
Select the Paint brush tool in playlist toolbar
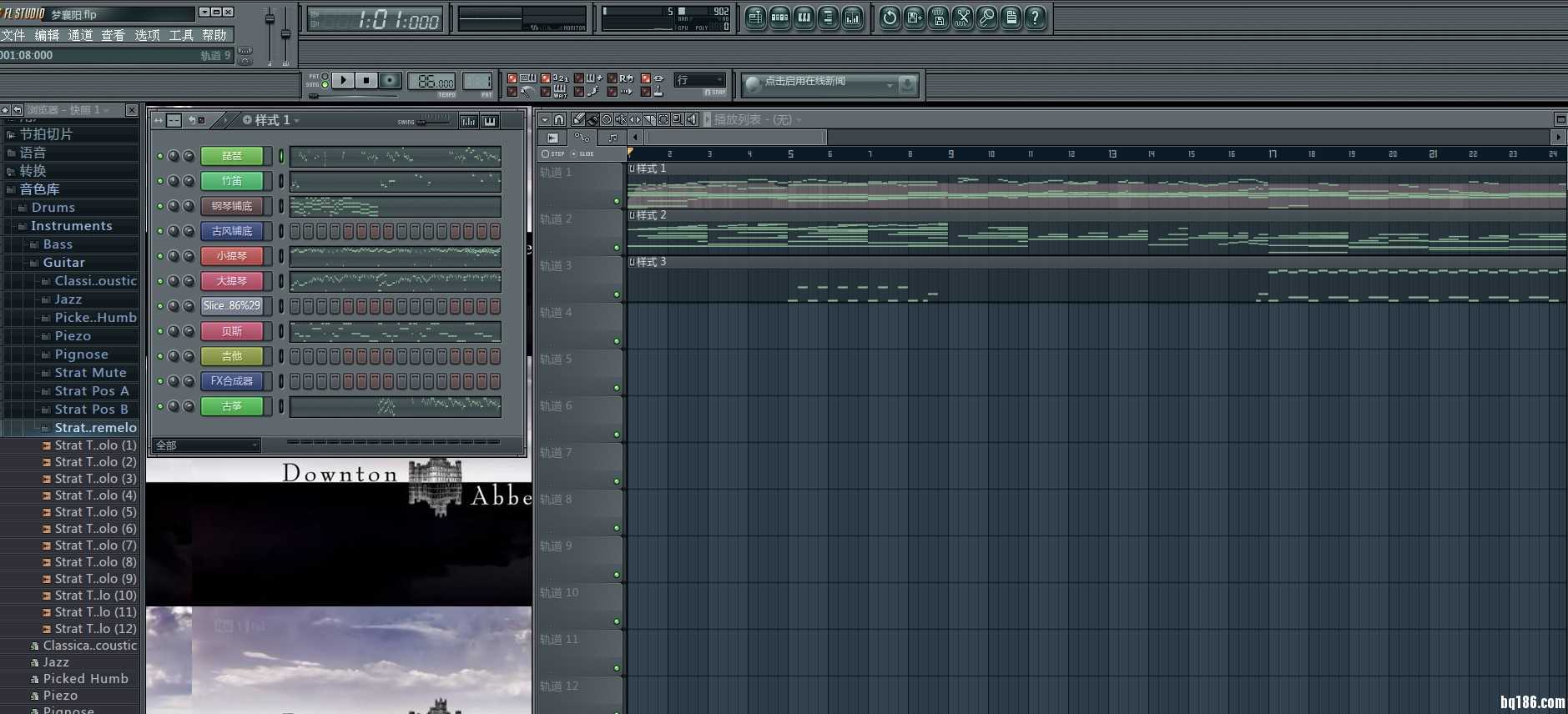[592, 119]
